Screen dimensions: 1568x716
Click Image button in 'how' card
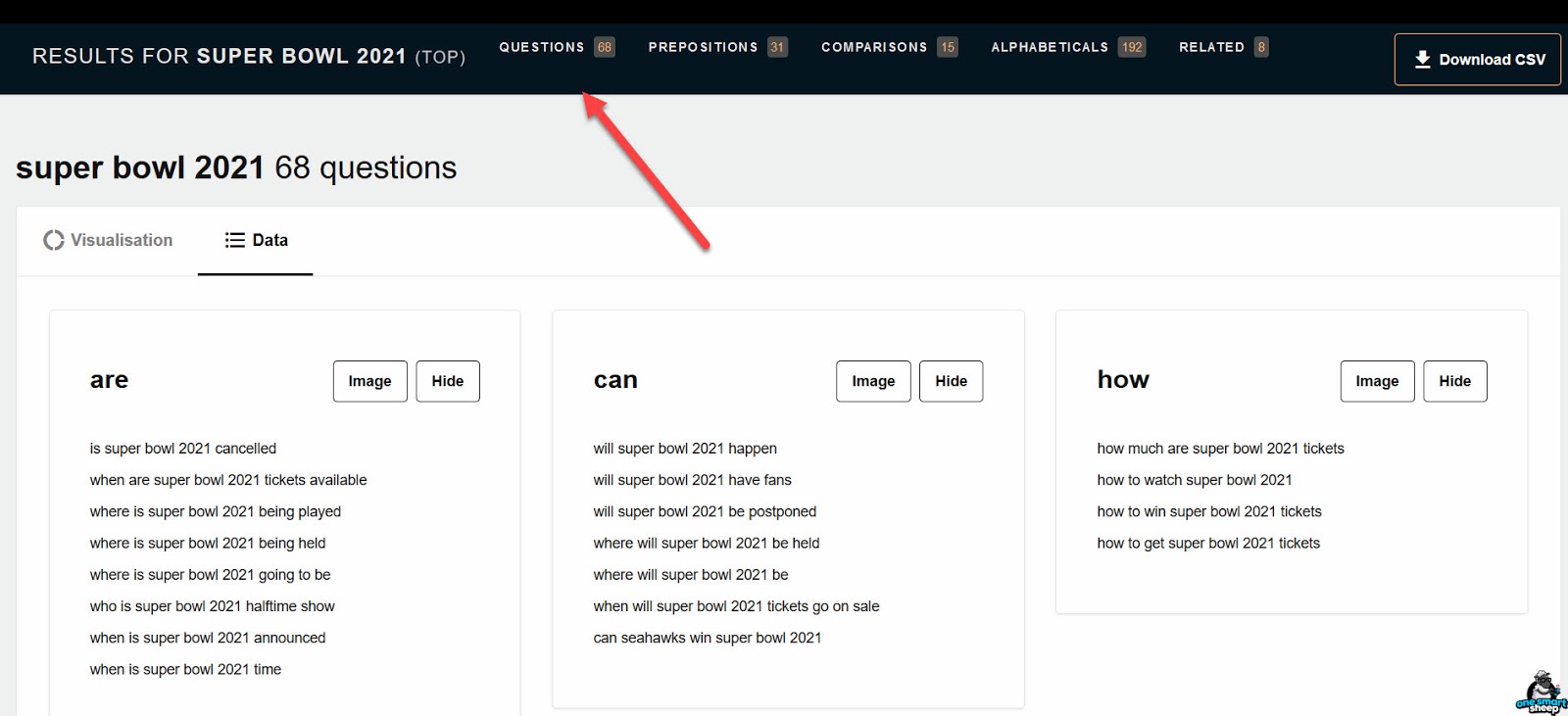pyautogui.click(x=1377, y=381)
